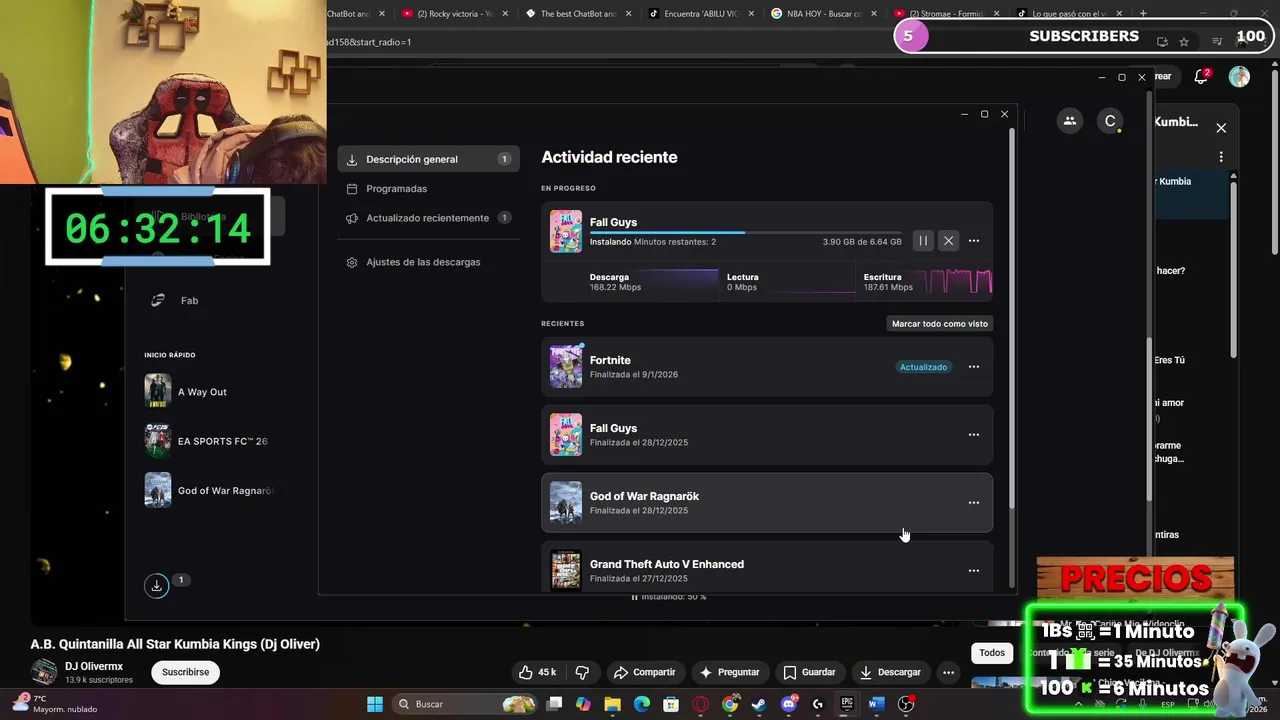This screenshot has width=1280, height=720.
Task: Open God of War Ragnarök thumbnail in recent list
Action: point(566,503)
